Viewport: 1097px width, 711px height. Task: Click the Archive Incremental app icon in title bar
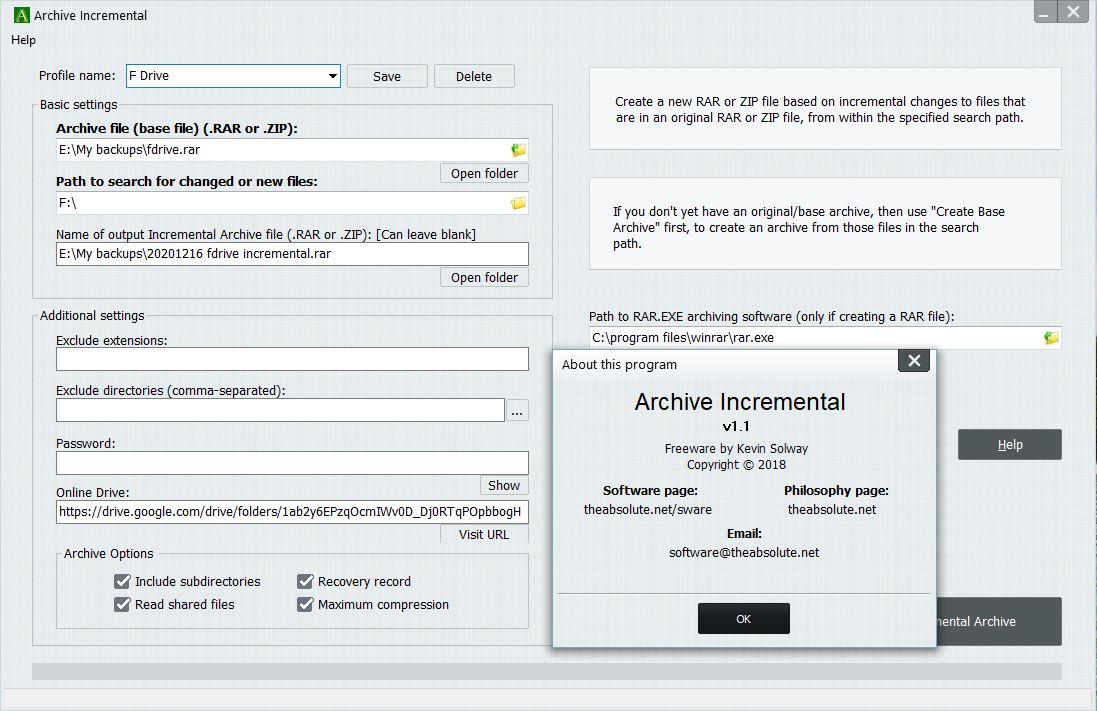click(x=22, y=15)
